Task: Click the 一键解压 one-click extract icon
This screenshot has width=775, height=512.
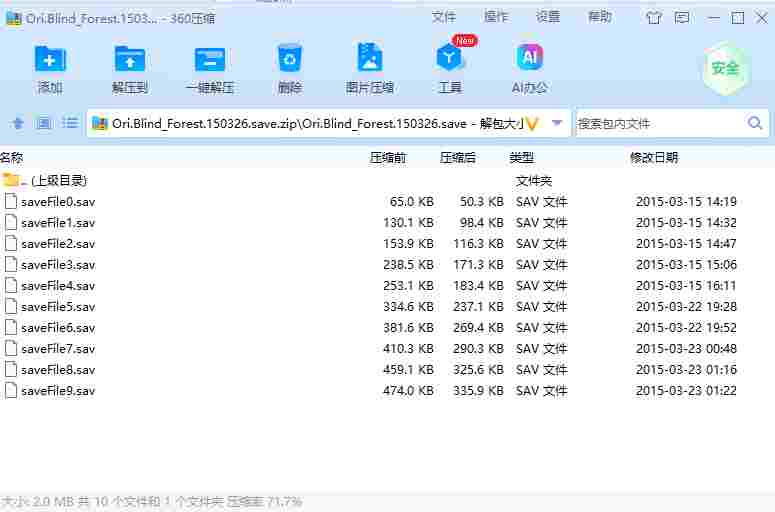Action: click(210, 60)
